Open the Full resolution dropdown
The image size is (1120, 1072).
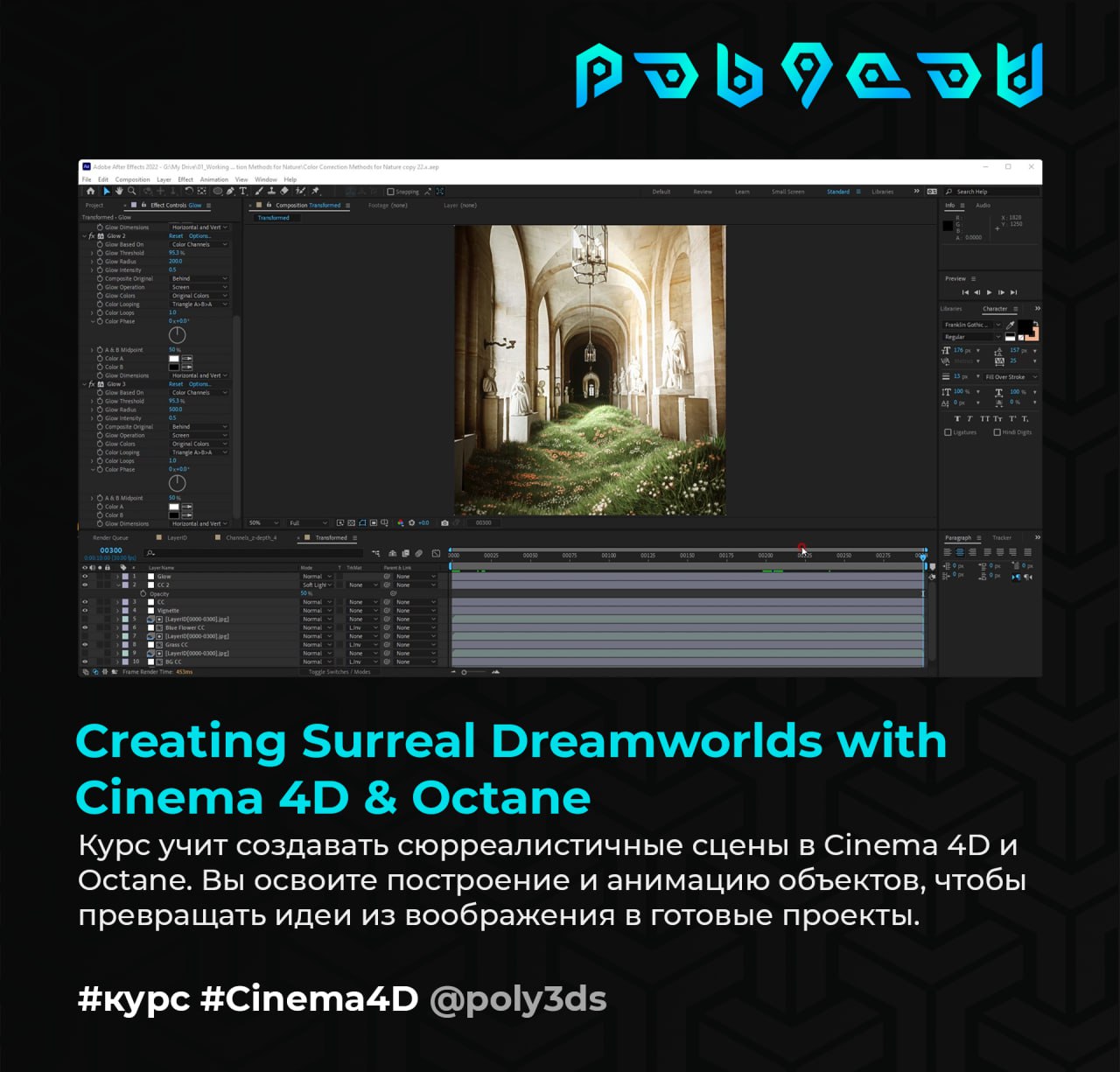(307, 522)
